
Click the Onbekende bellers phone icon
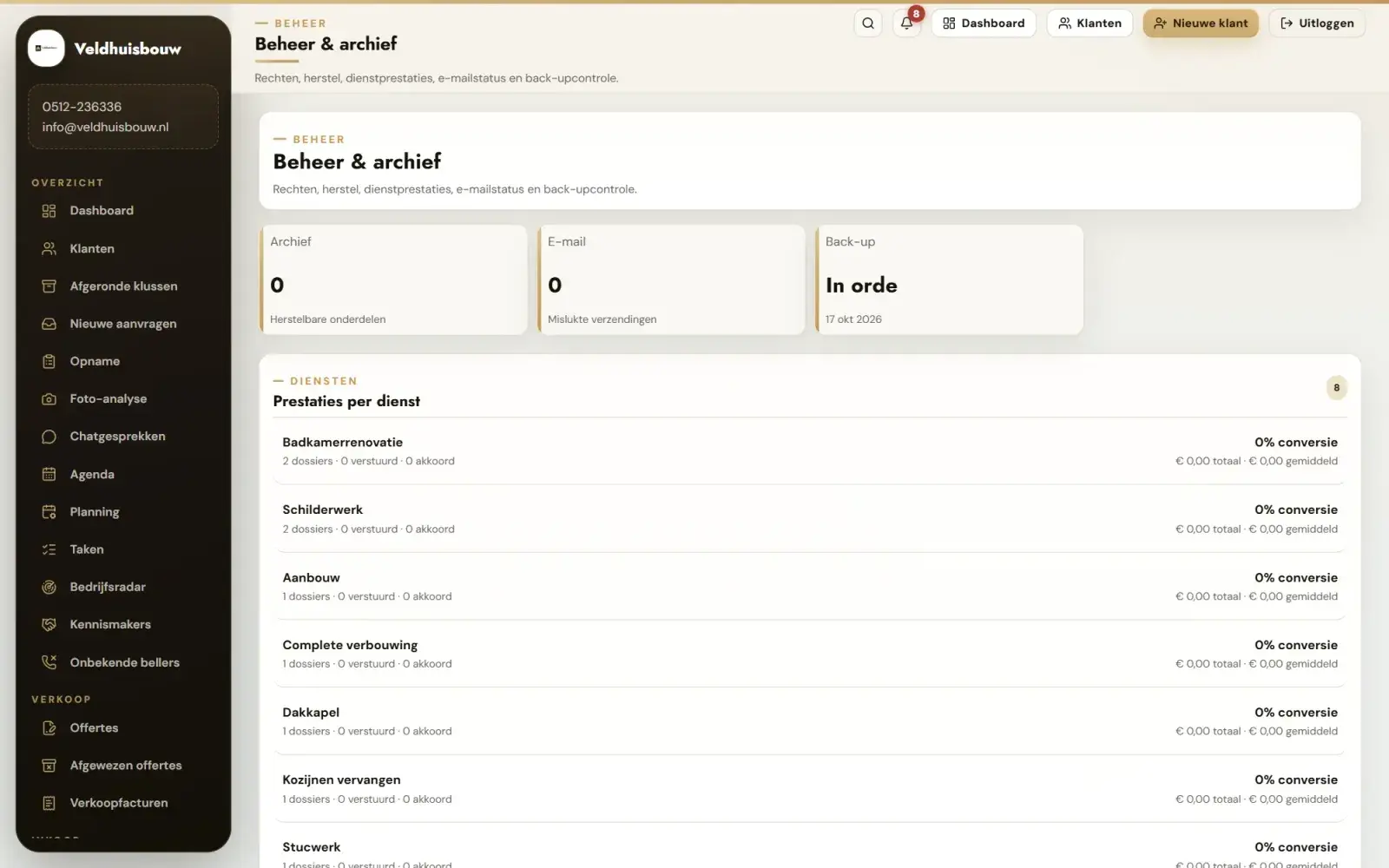point(49,662)
